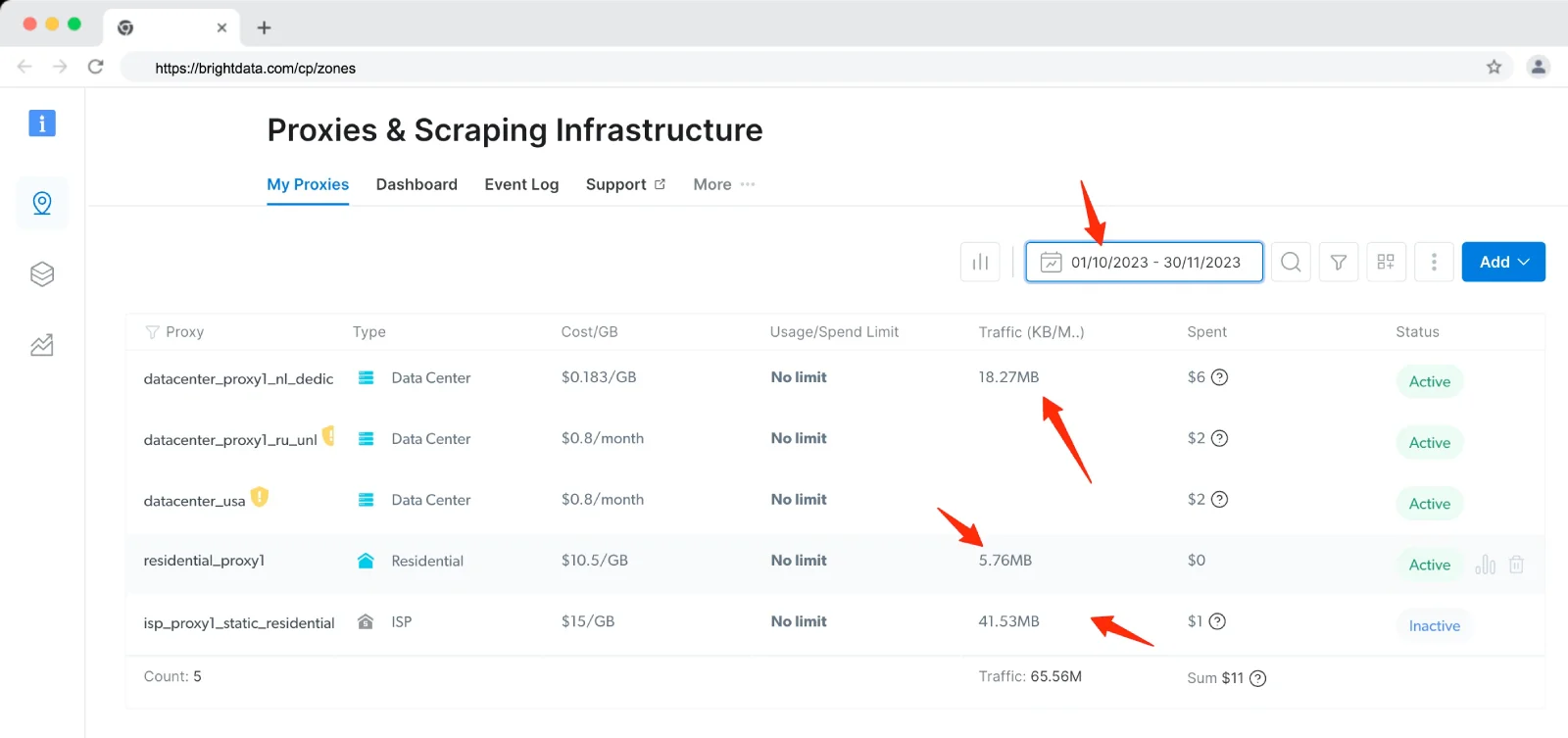Show info for $6 spent amount

coord(1219,377)
